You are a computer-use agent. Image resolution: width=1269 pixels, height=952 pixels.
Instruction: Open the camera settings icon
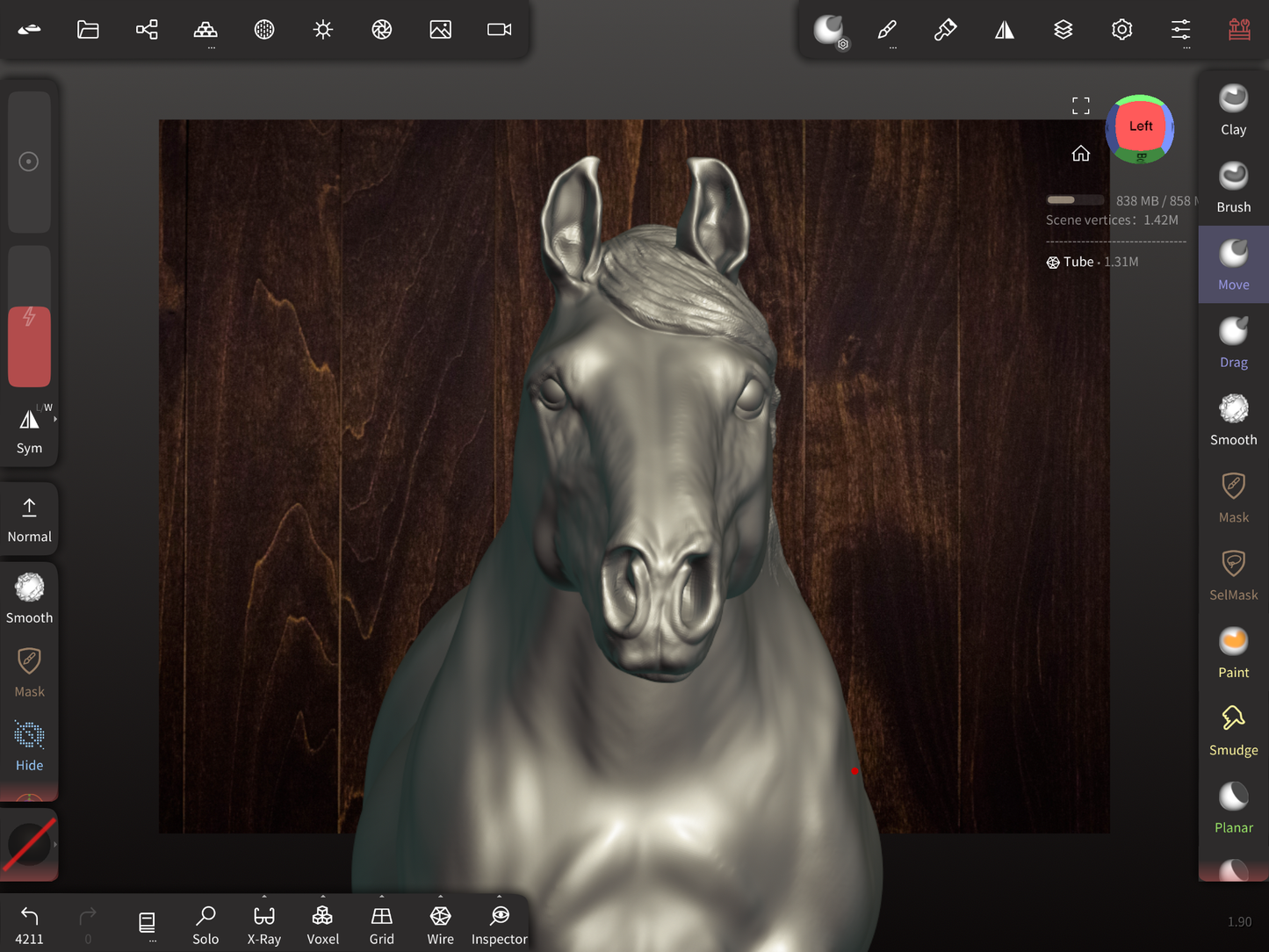tap(499, 30)
